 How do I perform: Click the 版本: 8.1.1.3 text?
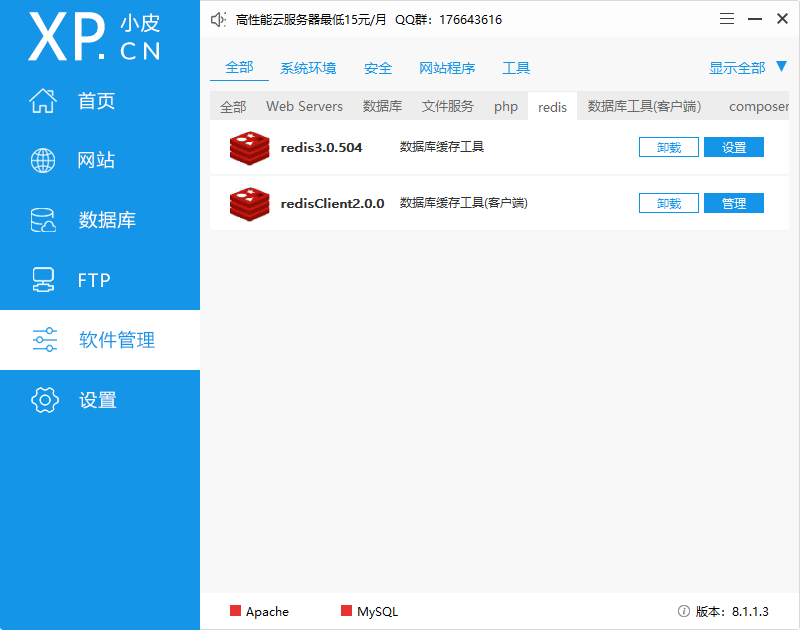click(x=732, y=611)
